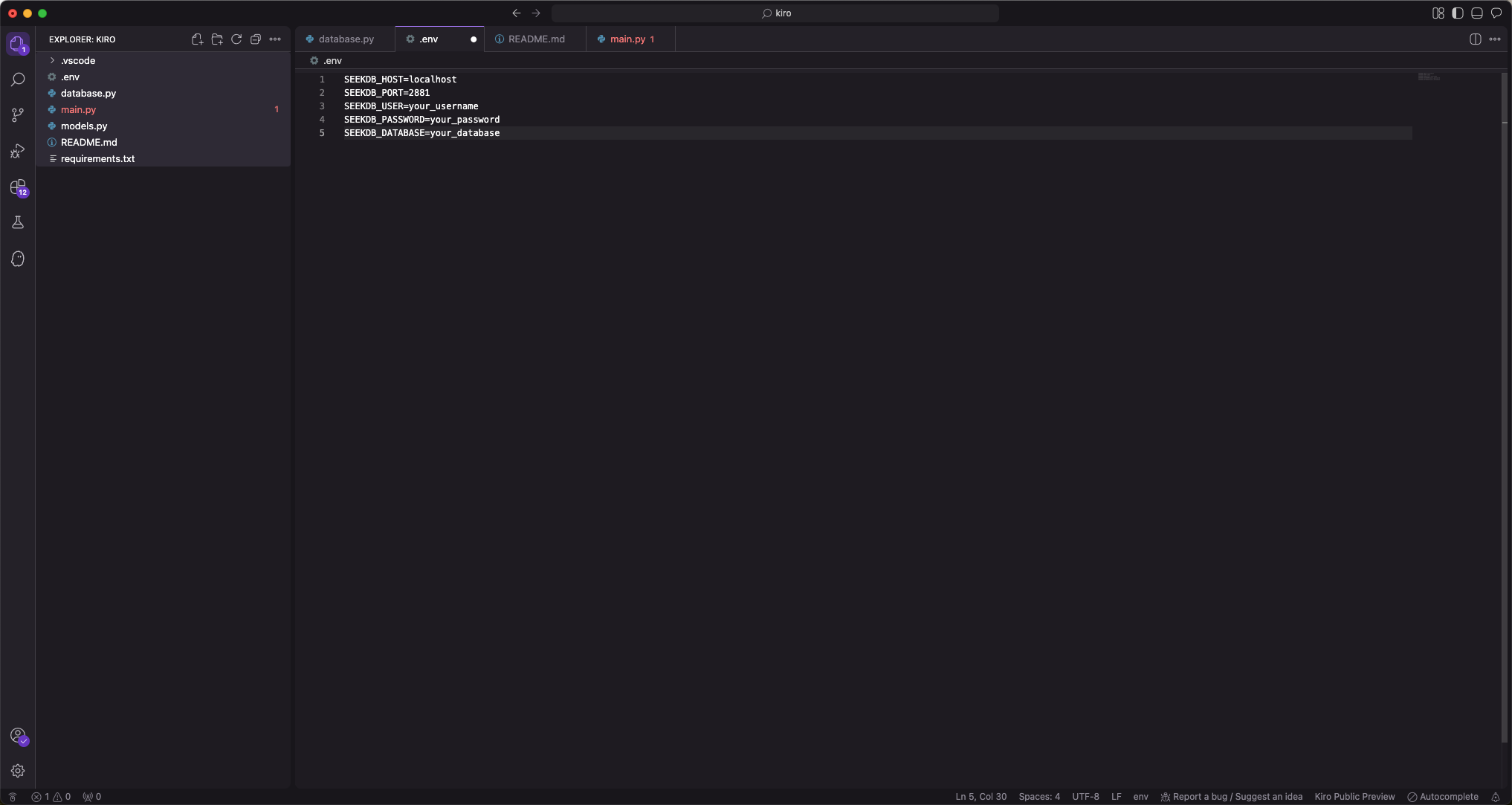This screenshot has height=805, width=1512.
Task: Collapse all folders in Explorer
Action: [256, 39]
